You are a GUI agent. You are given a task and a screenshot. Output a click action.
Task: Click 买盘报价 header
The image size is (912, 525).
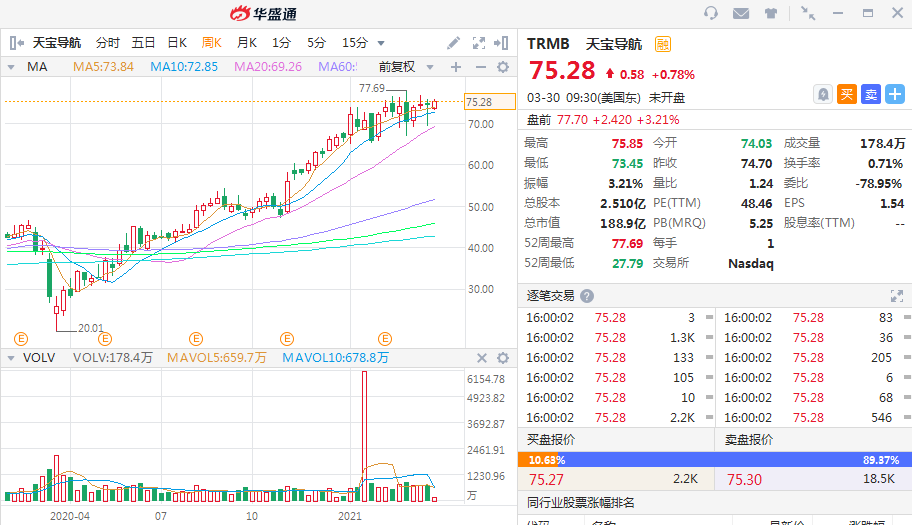(x=550, y=440)
